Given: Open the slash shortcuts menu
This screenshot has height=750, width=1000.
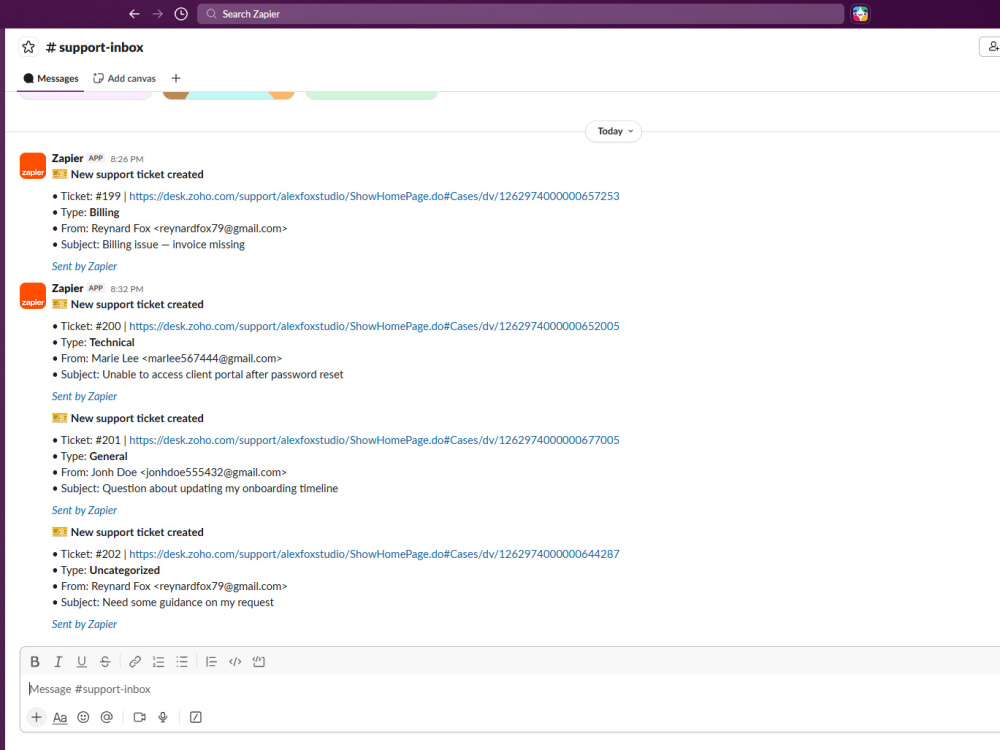Looking at the screenshot, I should [196, 717].
